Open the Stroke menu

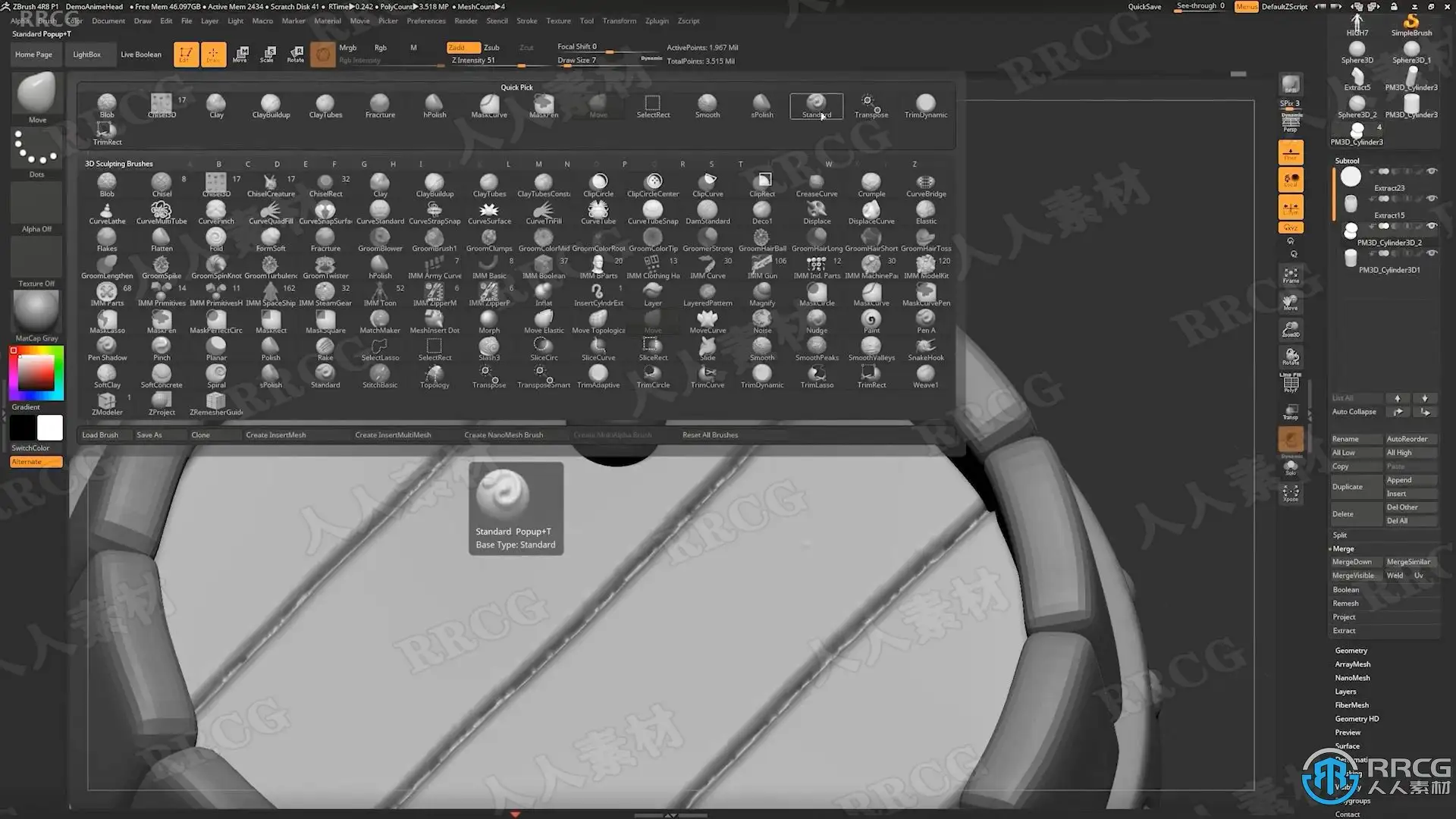(526, 21)
